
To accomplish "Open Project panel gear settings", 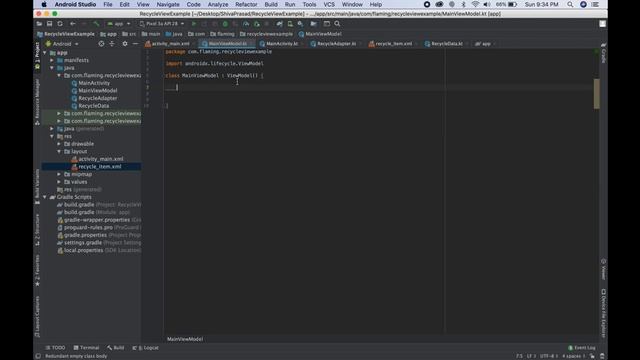I will click(x=125, y=44).
